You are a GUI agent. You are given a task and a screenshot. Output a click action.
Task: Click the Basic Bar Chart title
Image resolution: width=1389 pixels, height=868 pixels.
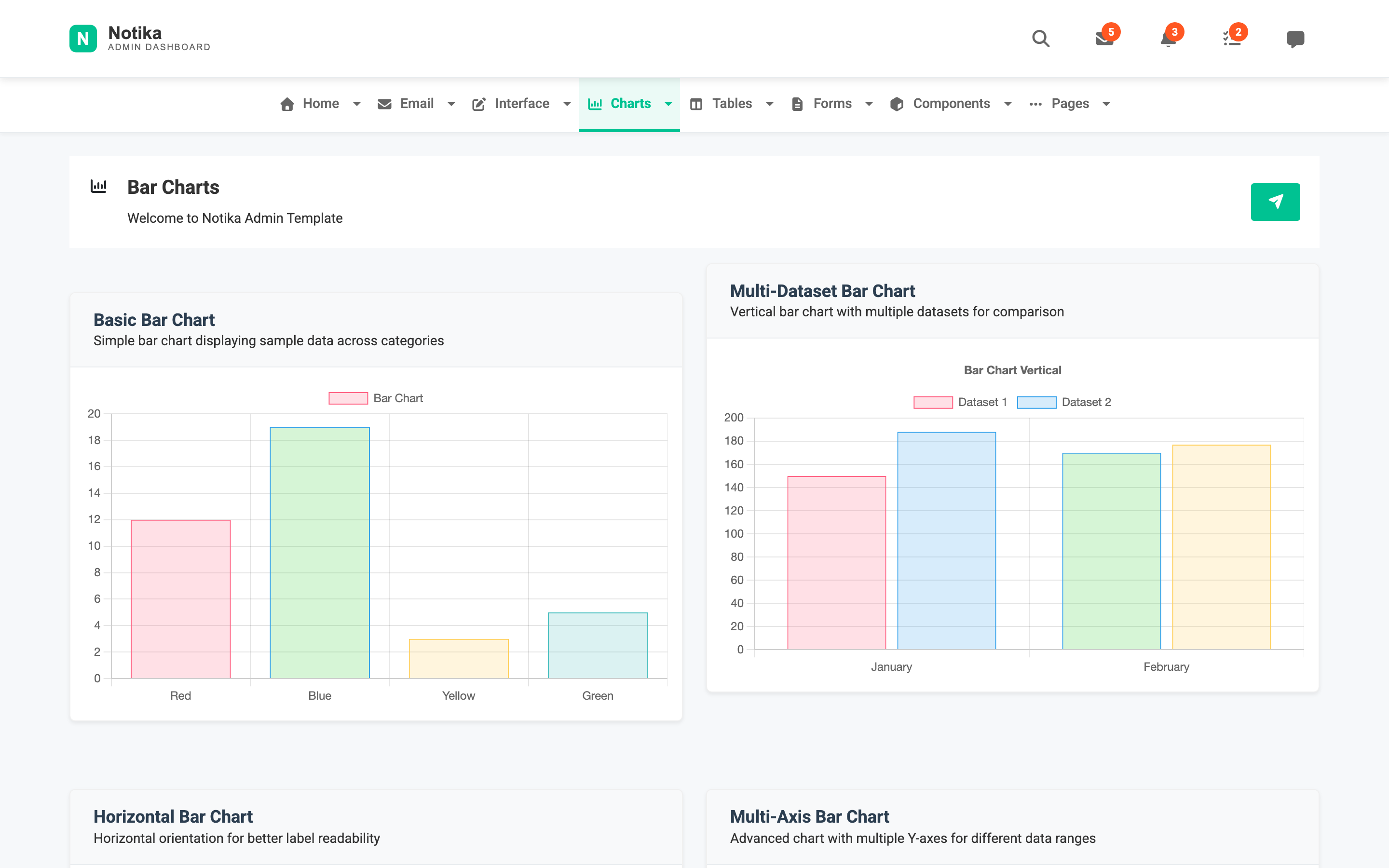coord(154,320)
